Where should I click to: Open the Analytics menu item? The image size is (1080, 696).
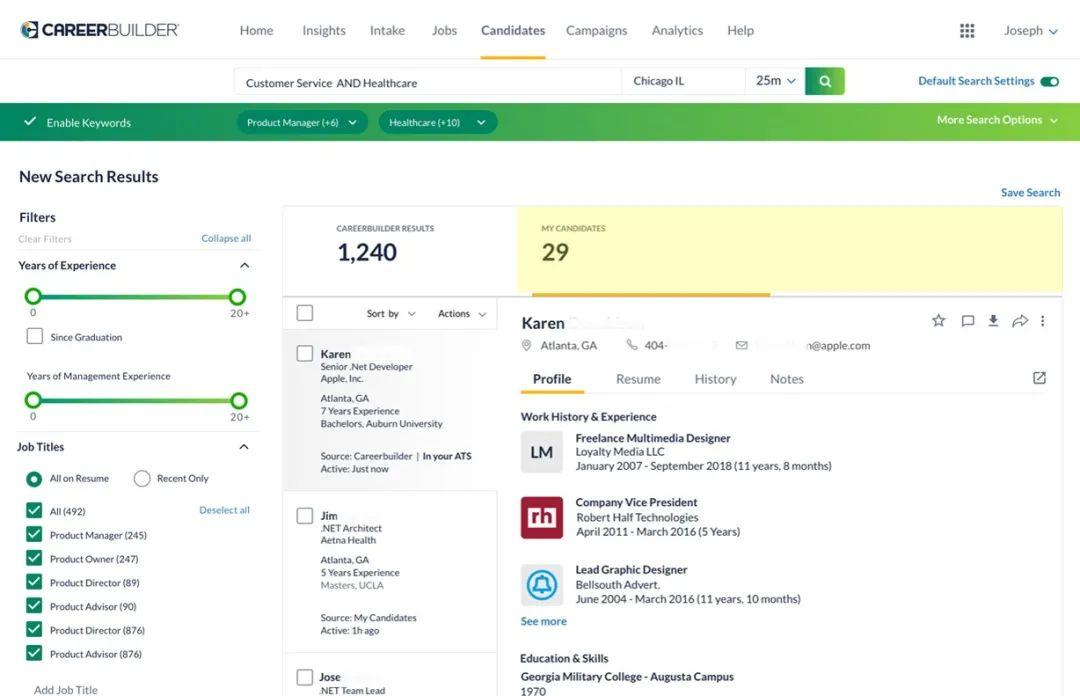tap(677, 30)
